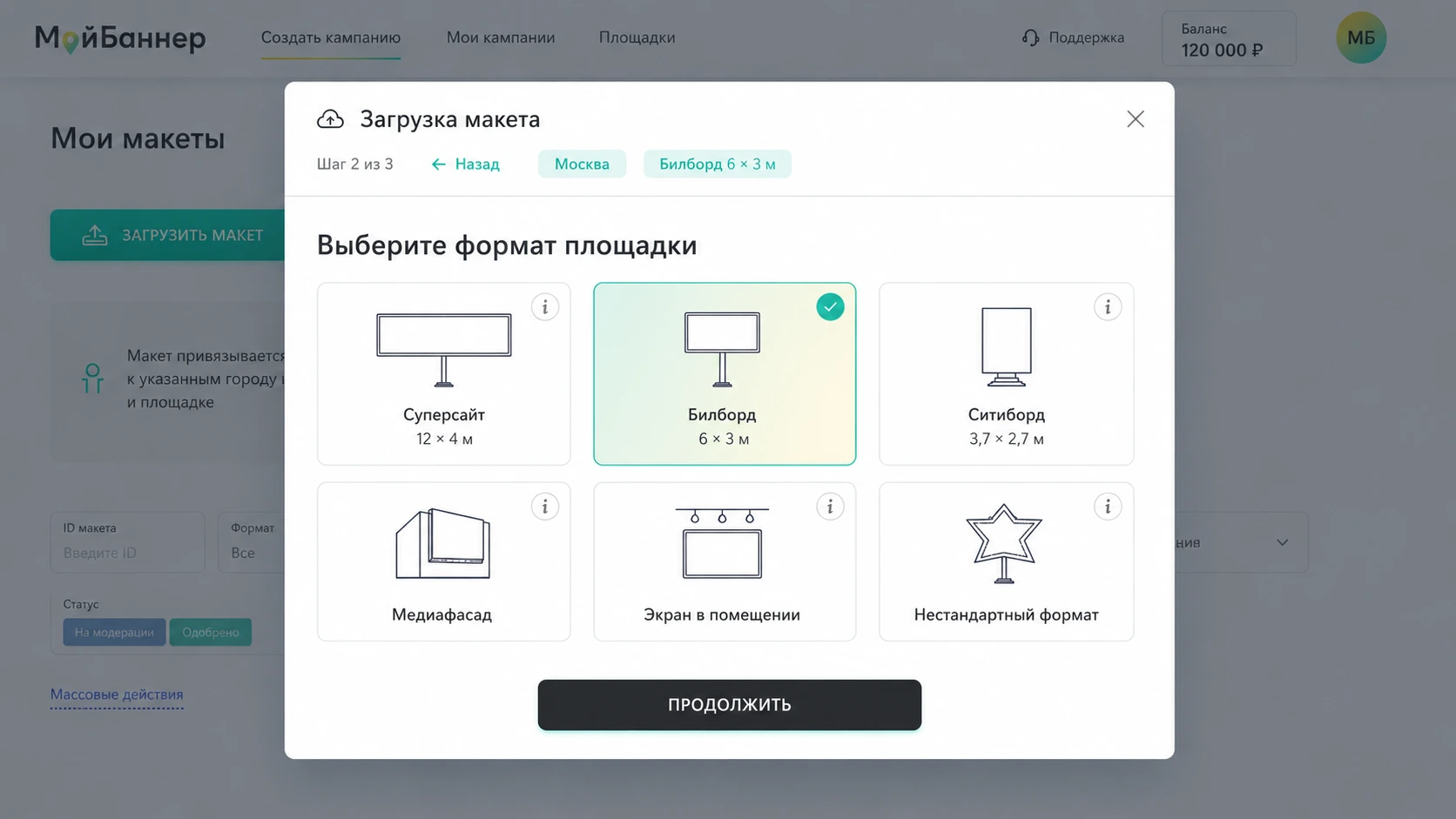Click the МойБаннер logo

(x=120, y=37)
